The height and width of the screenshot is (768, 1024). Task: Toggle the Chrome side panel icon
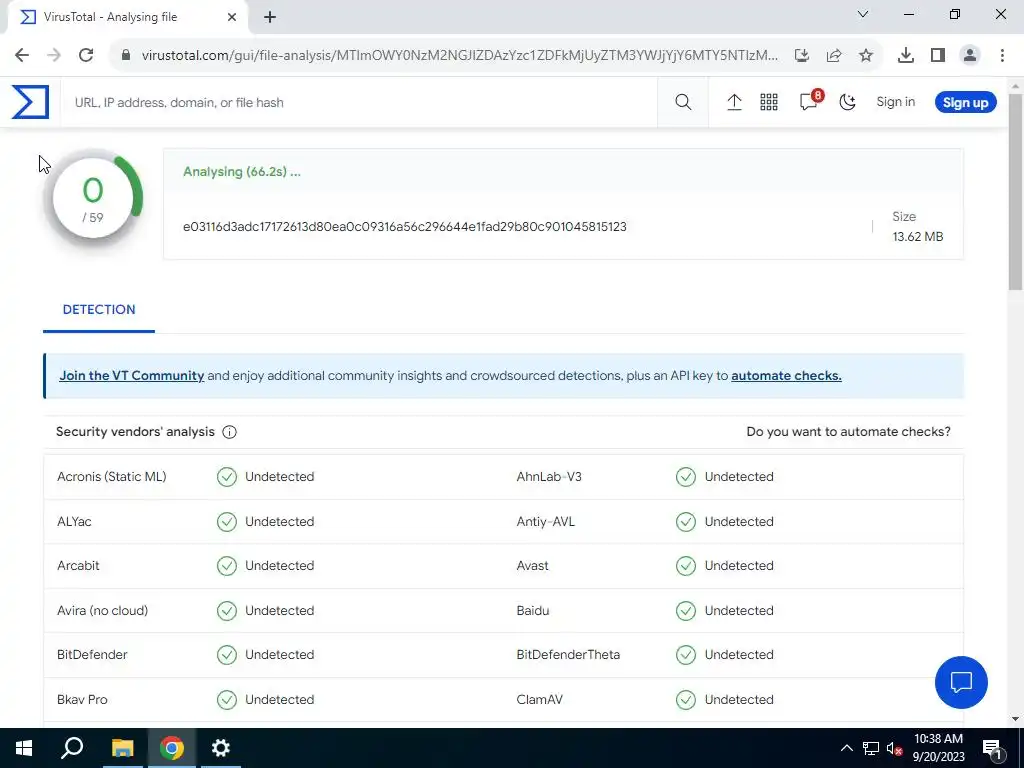(938, 55)
